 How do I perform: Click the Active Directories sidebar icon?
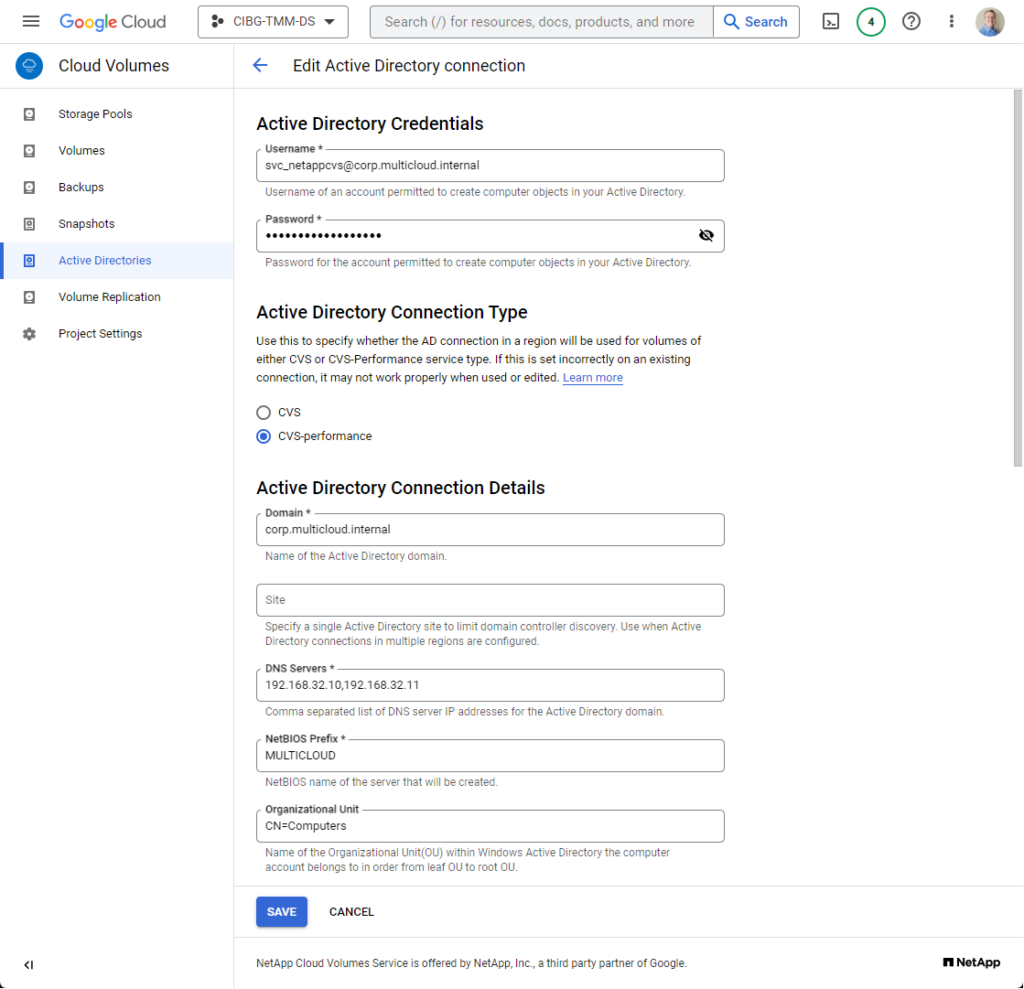point(29,261)
